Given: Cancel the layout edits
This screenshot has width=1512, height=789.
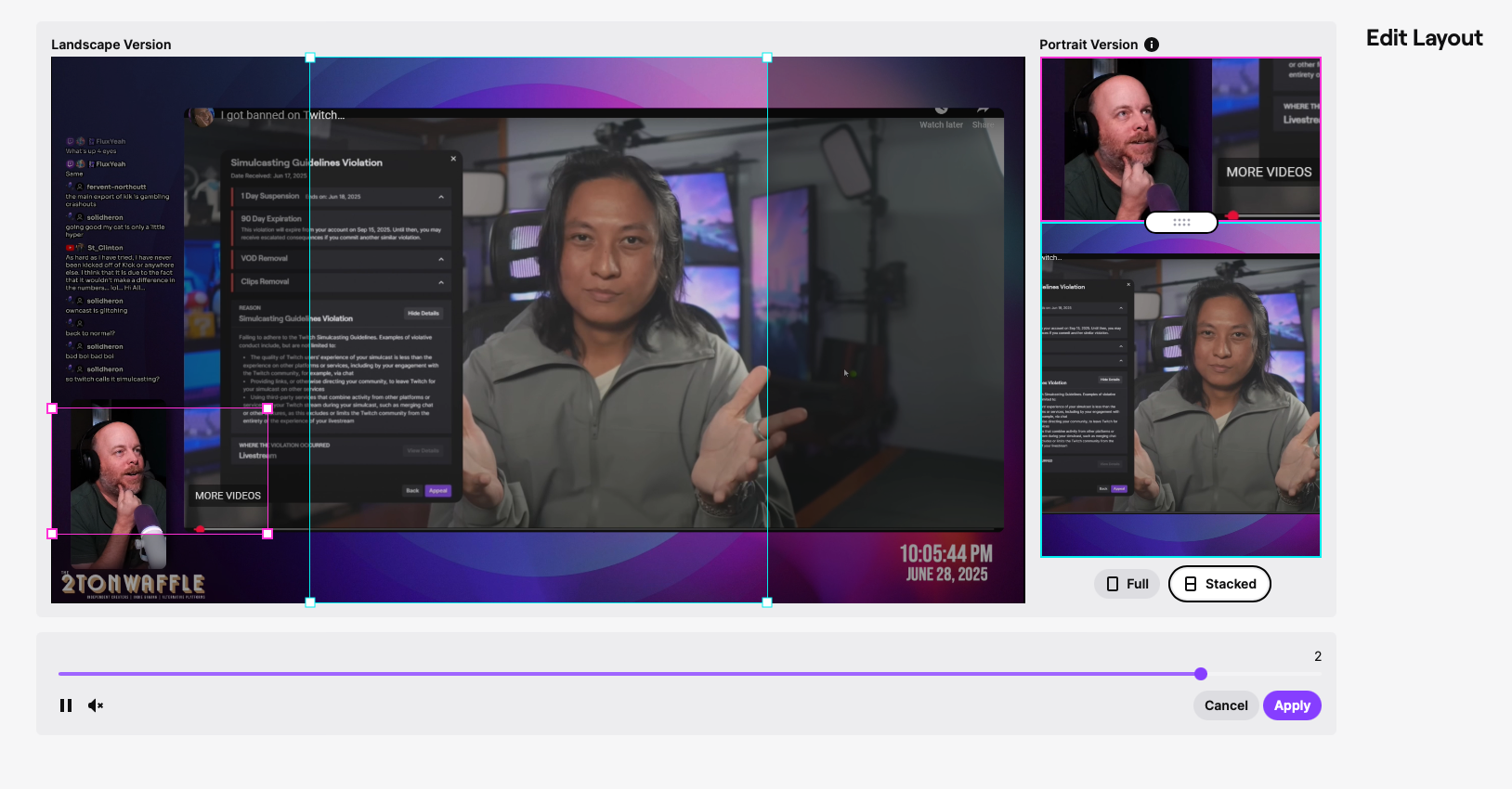Looking at the screenshot, I should pyautogui.click(x=1226, y=705).
